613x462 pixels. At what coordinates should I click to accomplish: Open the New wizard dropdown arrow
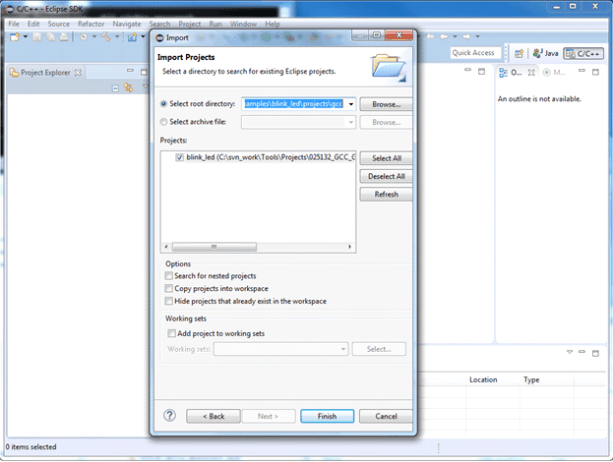pos(25,36)
